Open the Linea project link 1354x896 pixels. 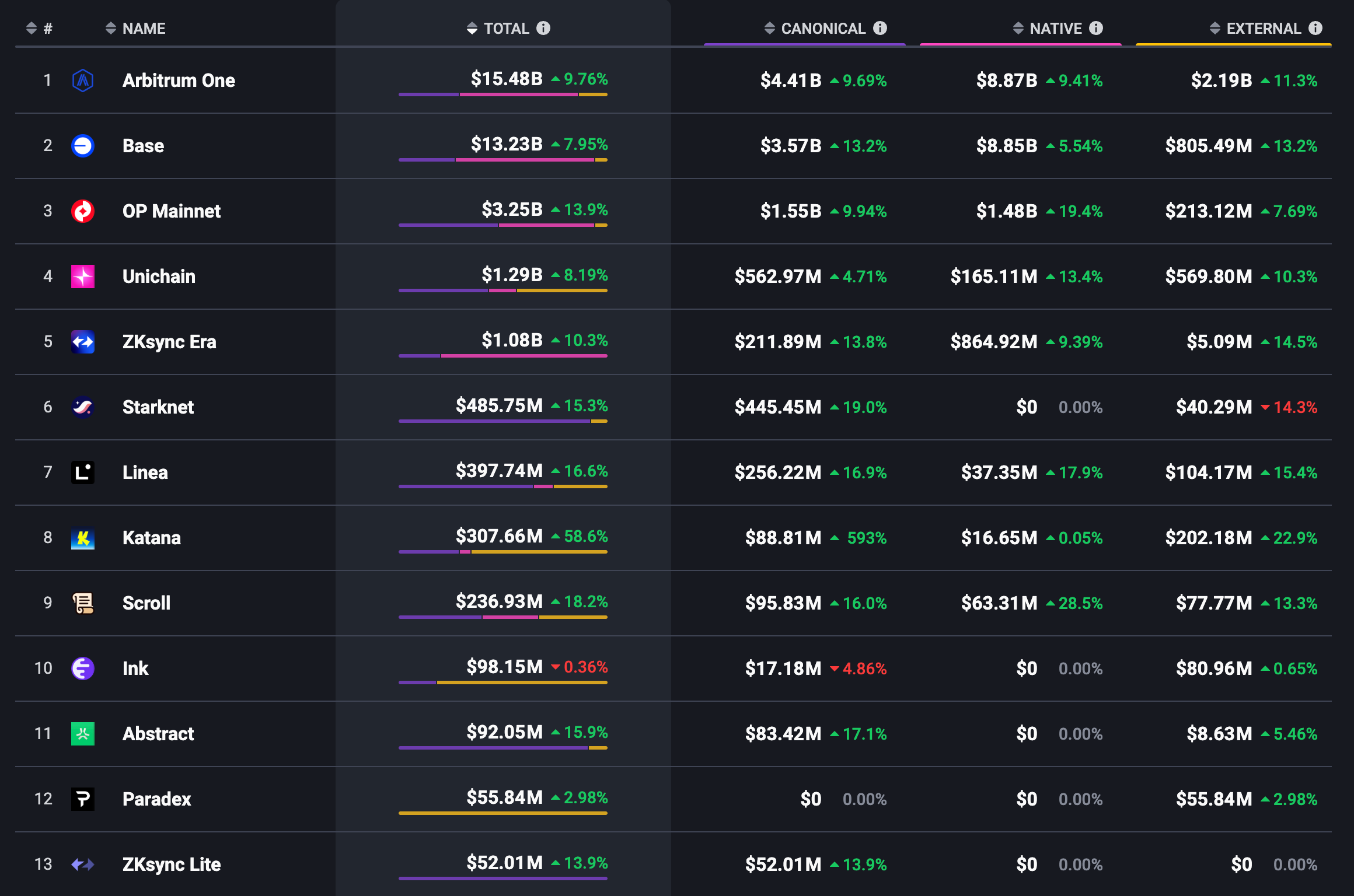tap(145, 473)
